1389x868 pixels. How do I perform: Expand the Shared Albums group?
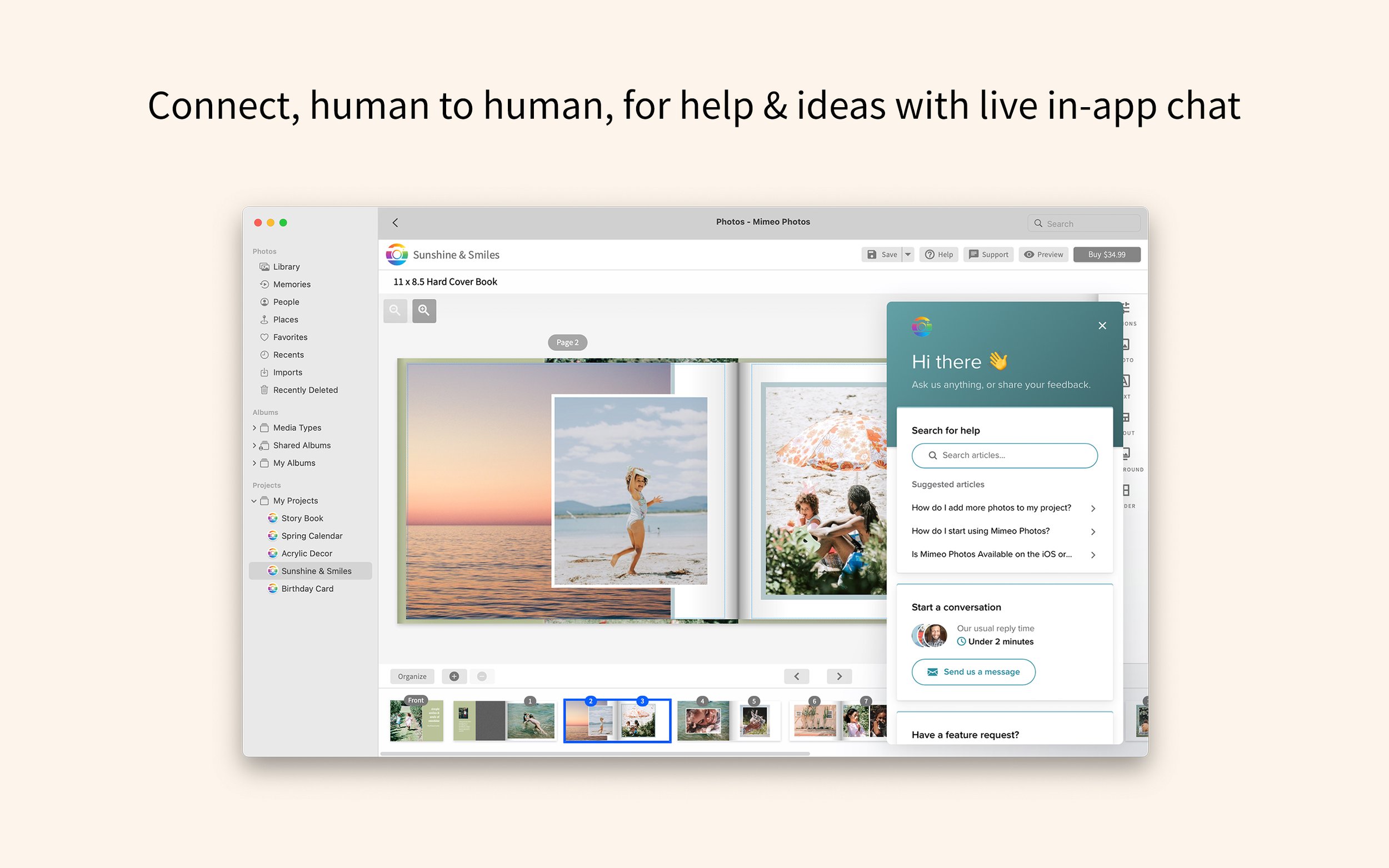coord(254,445)
